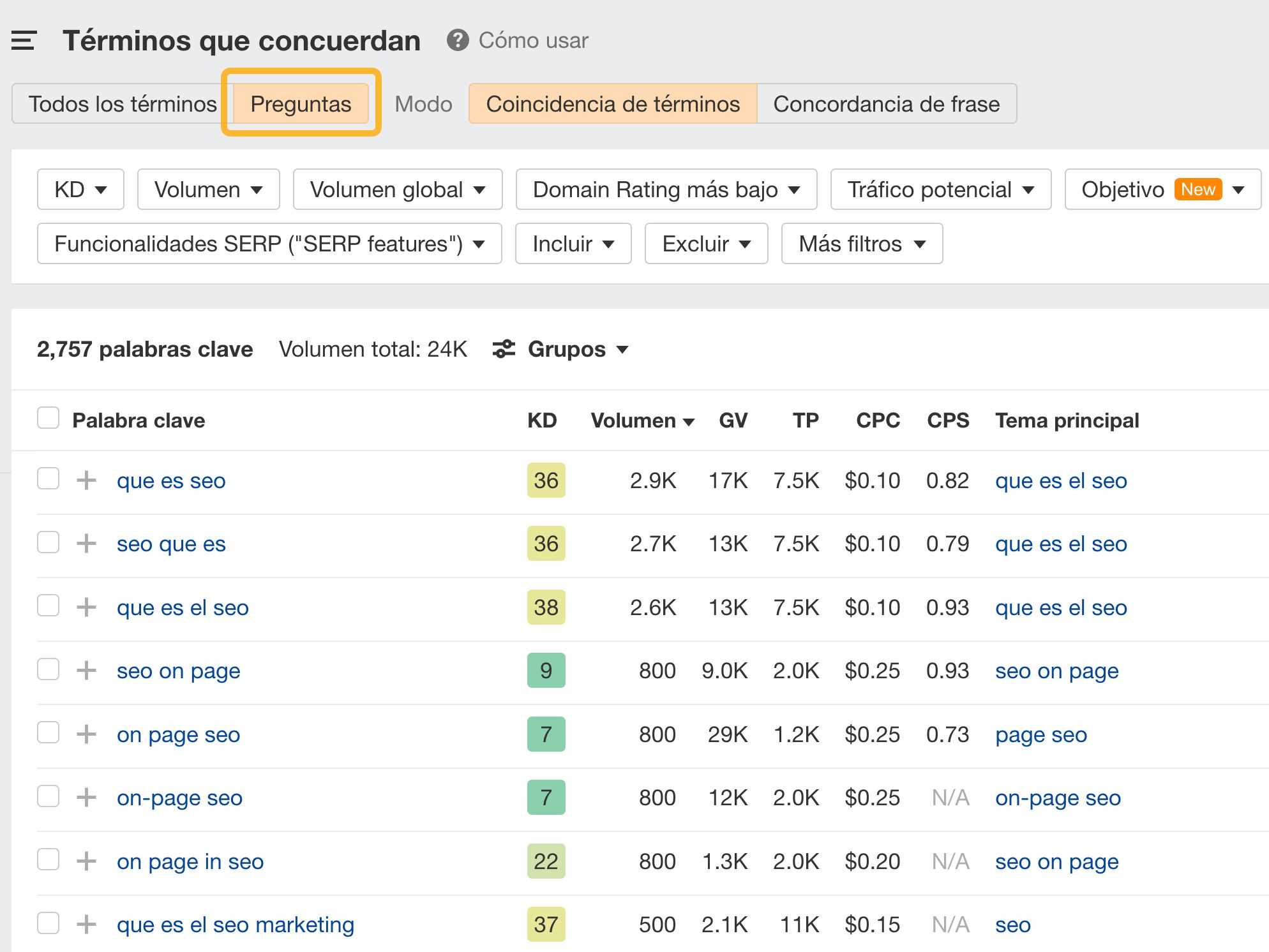
Task: Toggle mode to "Concordancia de frase"
Action: point(886,103)
